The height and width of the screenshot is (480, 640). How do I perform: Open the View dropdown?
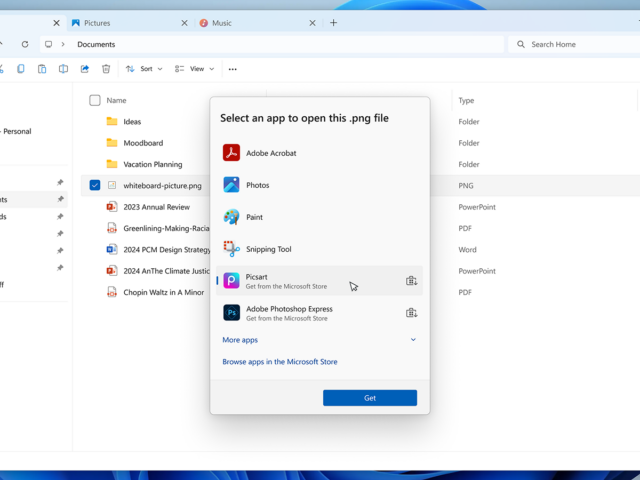click(194, 69)
